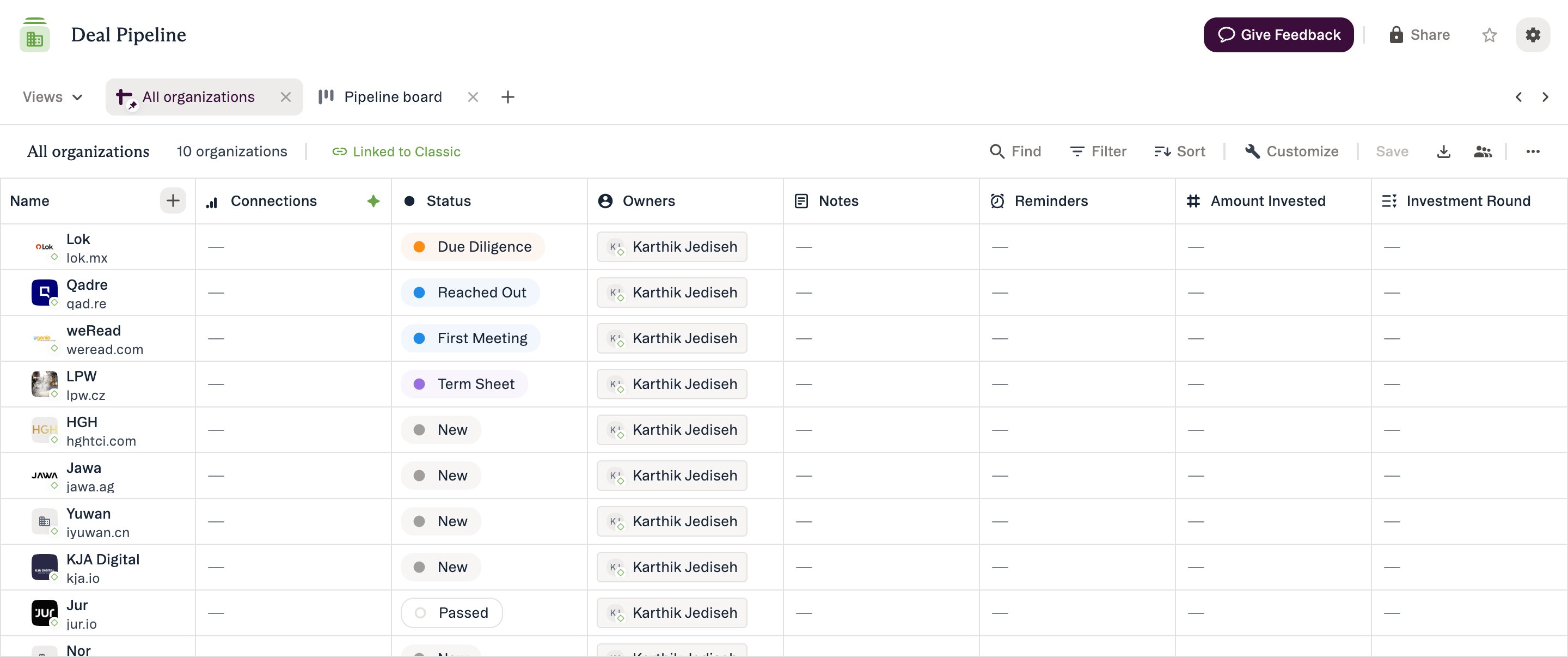Click the green sparkle icon in Connections header

pos(373,201)
